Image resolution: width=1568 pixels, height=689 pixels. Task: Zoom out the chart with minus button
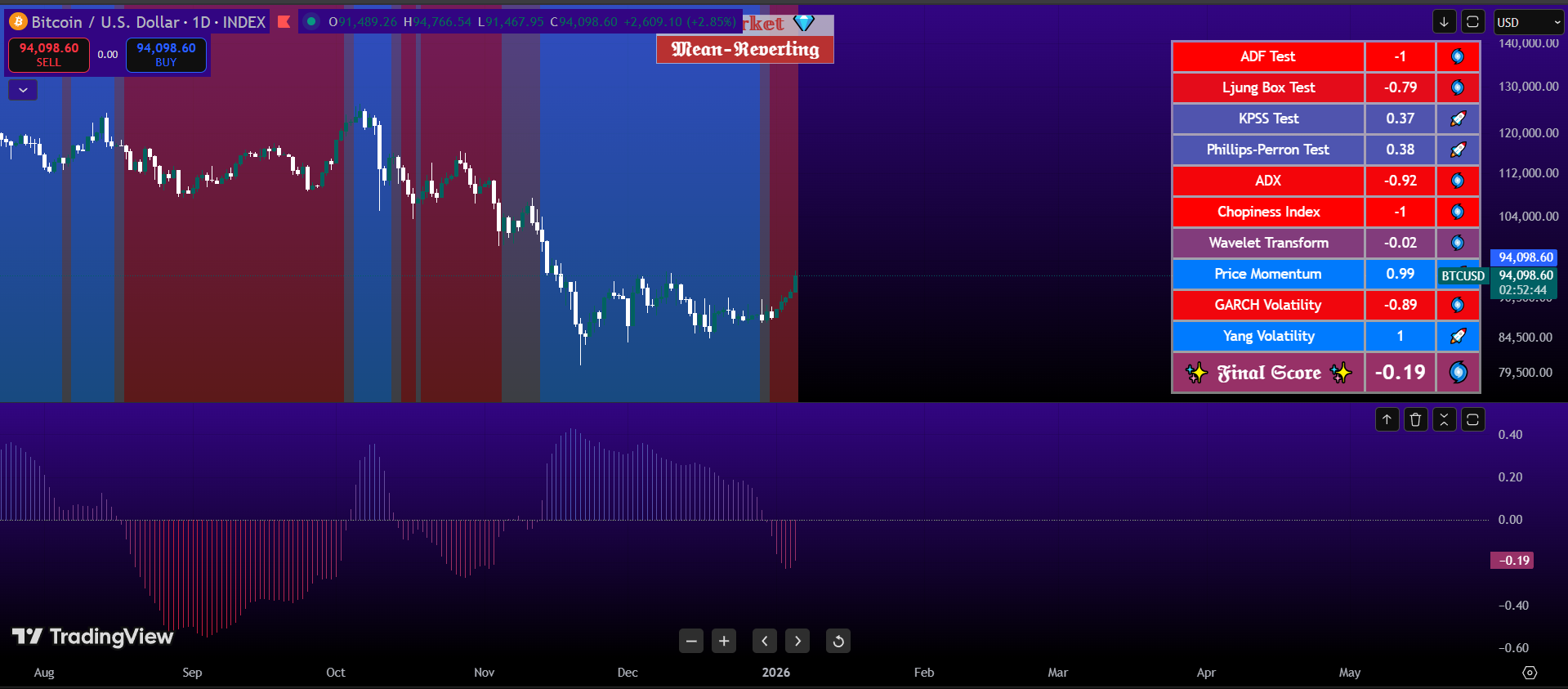[691, 641]
